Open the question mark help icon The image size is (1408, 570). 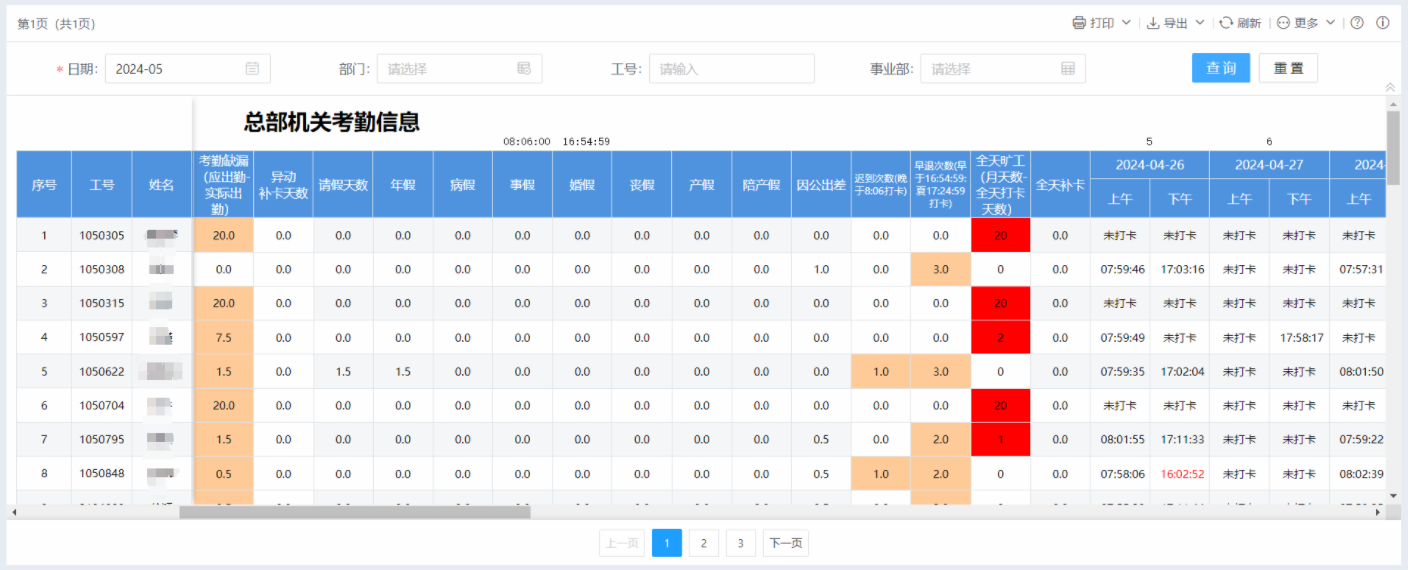coord(1357,23)
